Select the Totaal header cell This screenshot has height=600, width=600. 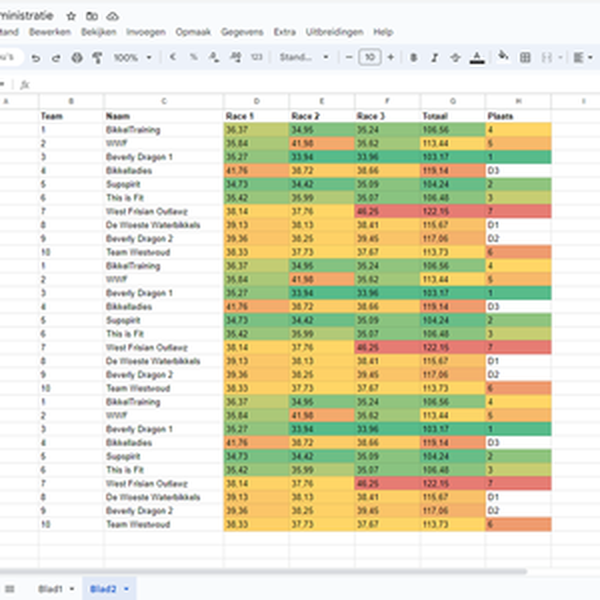pyautogui.click(x=453, y=116)
